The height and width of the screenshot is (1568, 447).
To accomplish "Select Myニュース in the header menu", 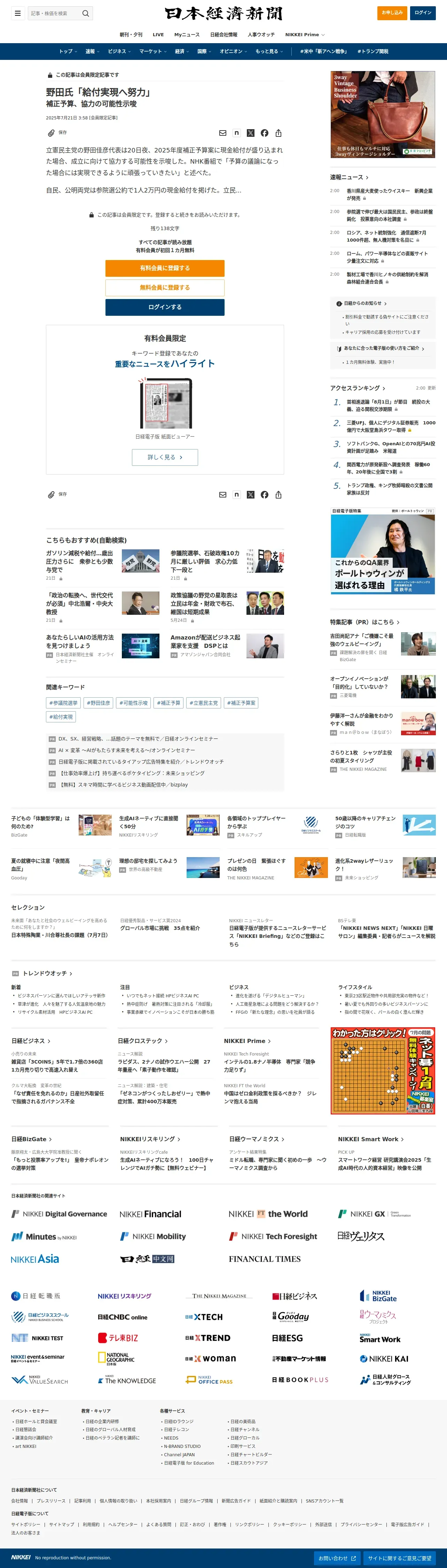I will point(187,35).
